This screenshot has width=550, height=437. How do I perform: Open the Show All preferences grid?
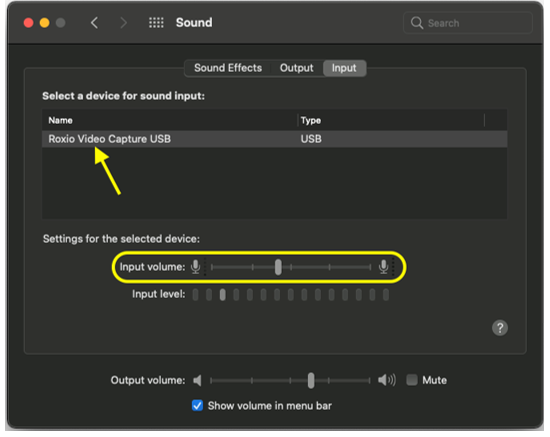tap(156, 23)
